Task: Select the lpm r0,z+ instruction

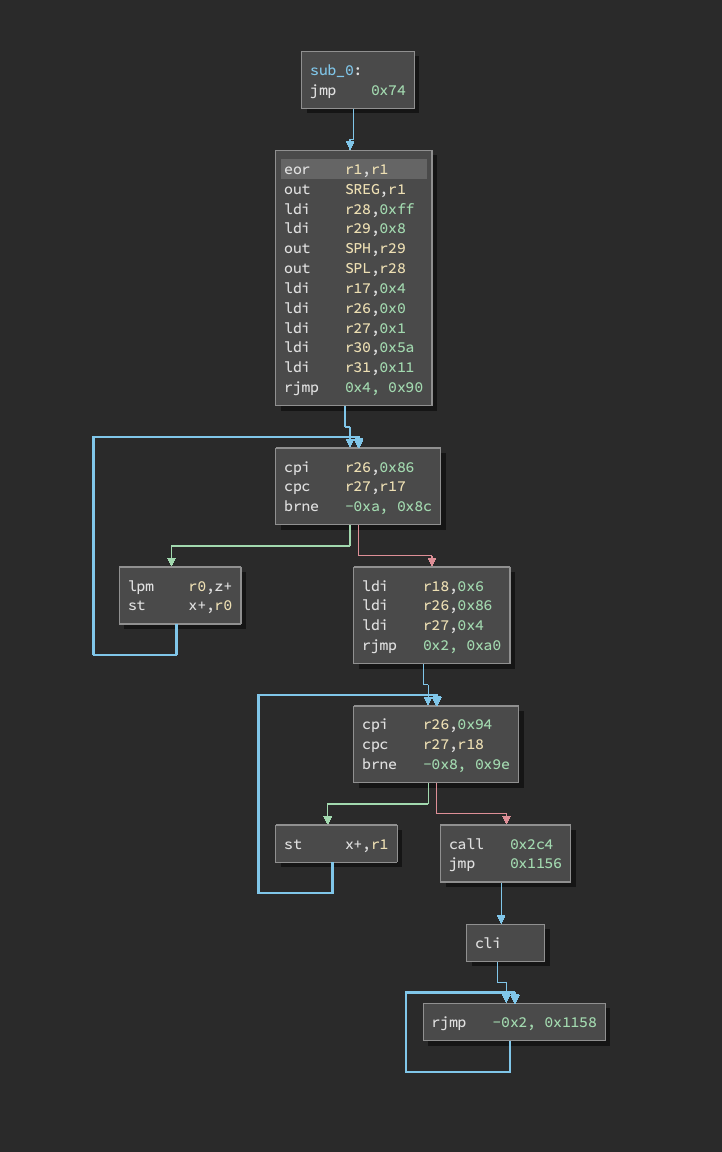Action: pyautogui.click(x=180, y=586)
